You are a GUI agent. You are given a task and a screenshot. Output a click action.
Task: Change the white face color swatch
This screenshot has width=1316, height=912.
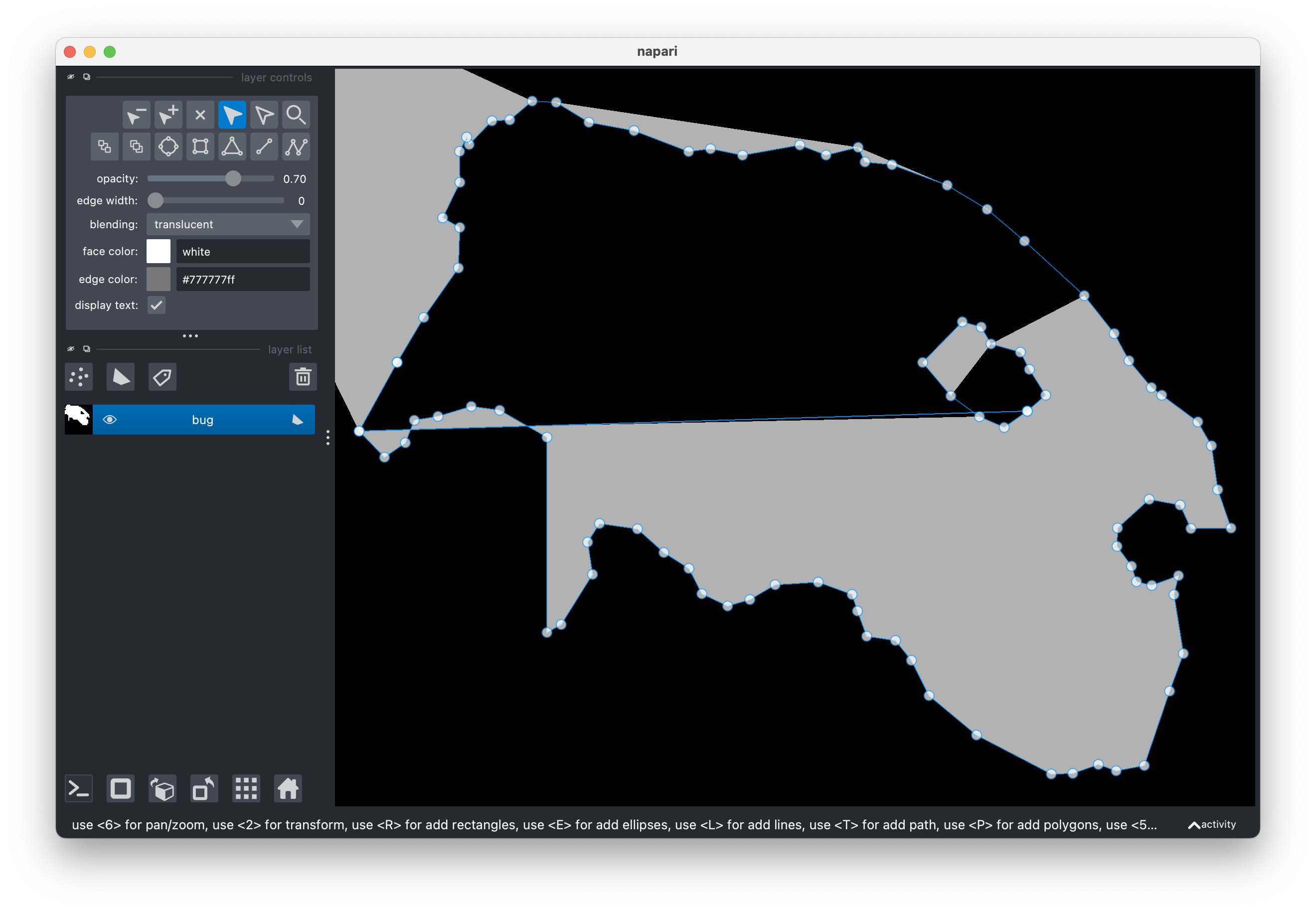tap(159, 251)
